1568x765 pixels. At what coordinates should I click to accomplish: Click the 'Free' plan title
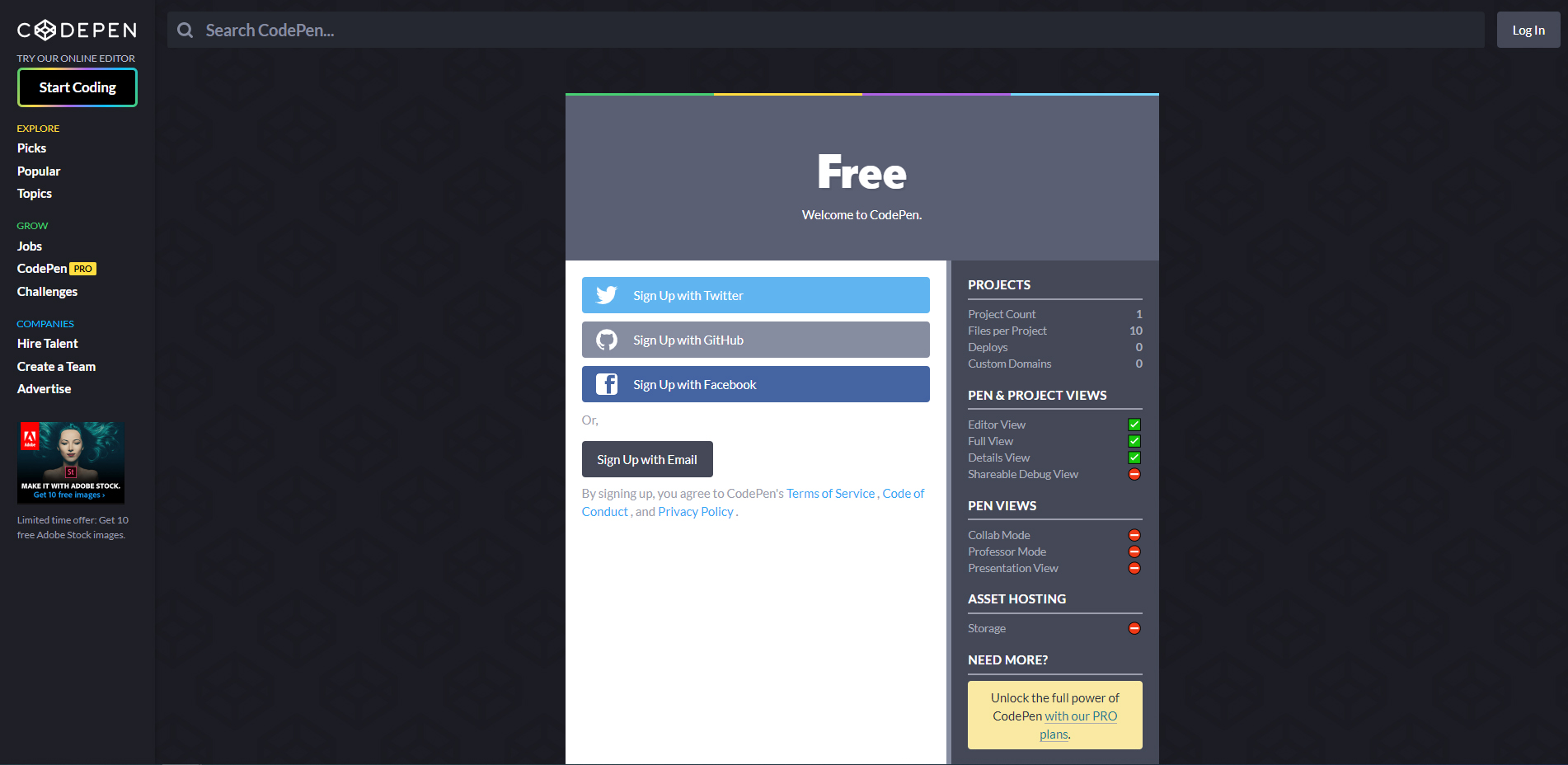(x=861, y=172)
